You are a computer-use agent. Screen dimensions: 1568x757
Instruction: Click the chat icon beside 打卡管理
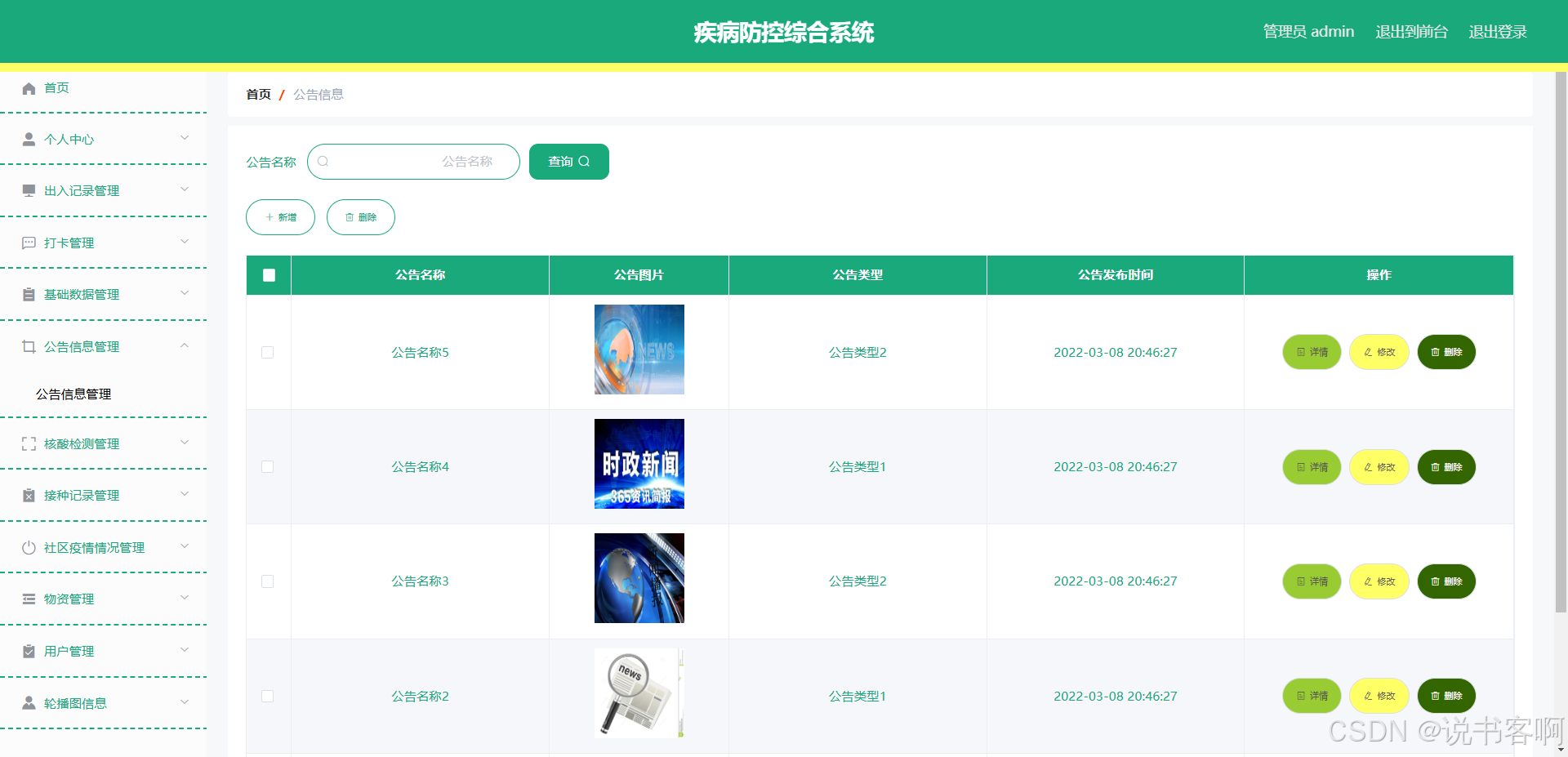(29, 243)
